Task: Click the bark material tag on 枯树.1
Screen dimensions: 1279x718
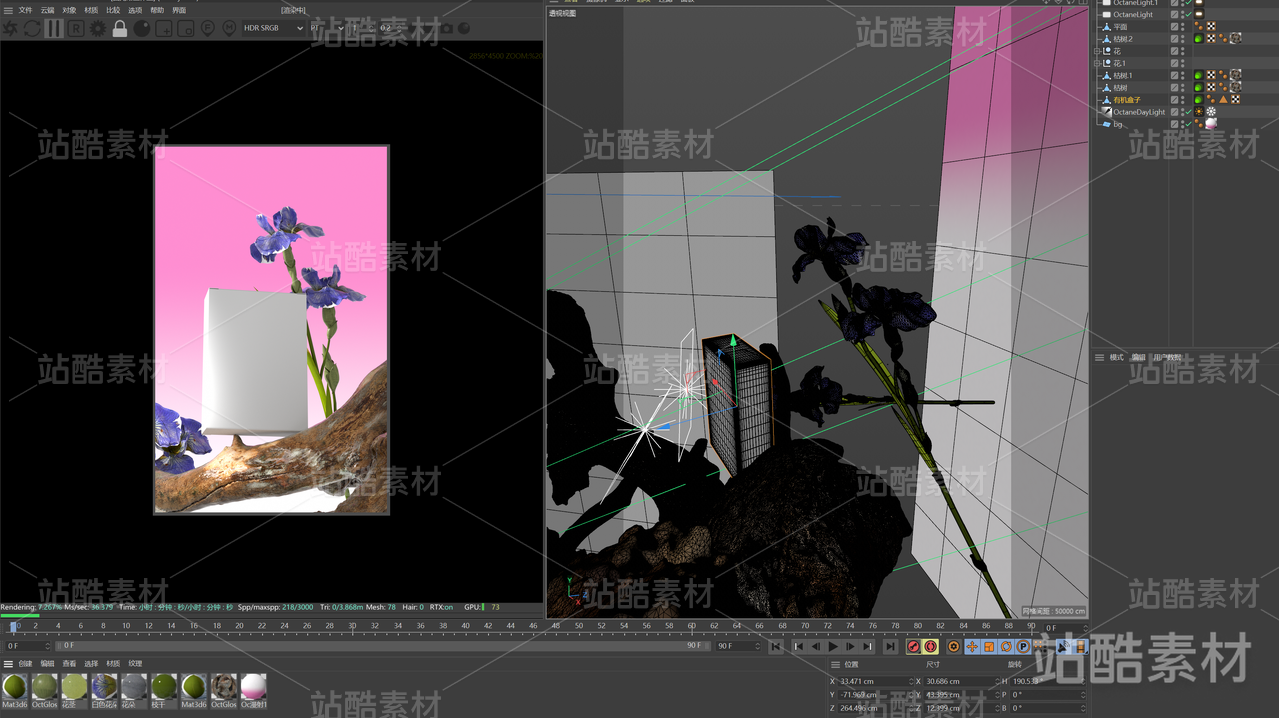Action: pyautogui.click(x=1236, y=75)
